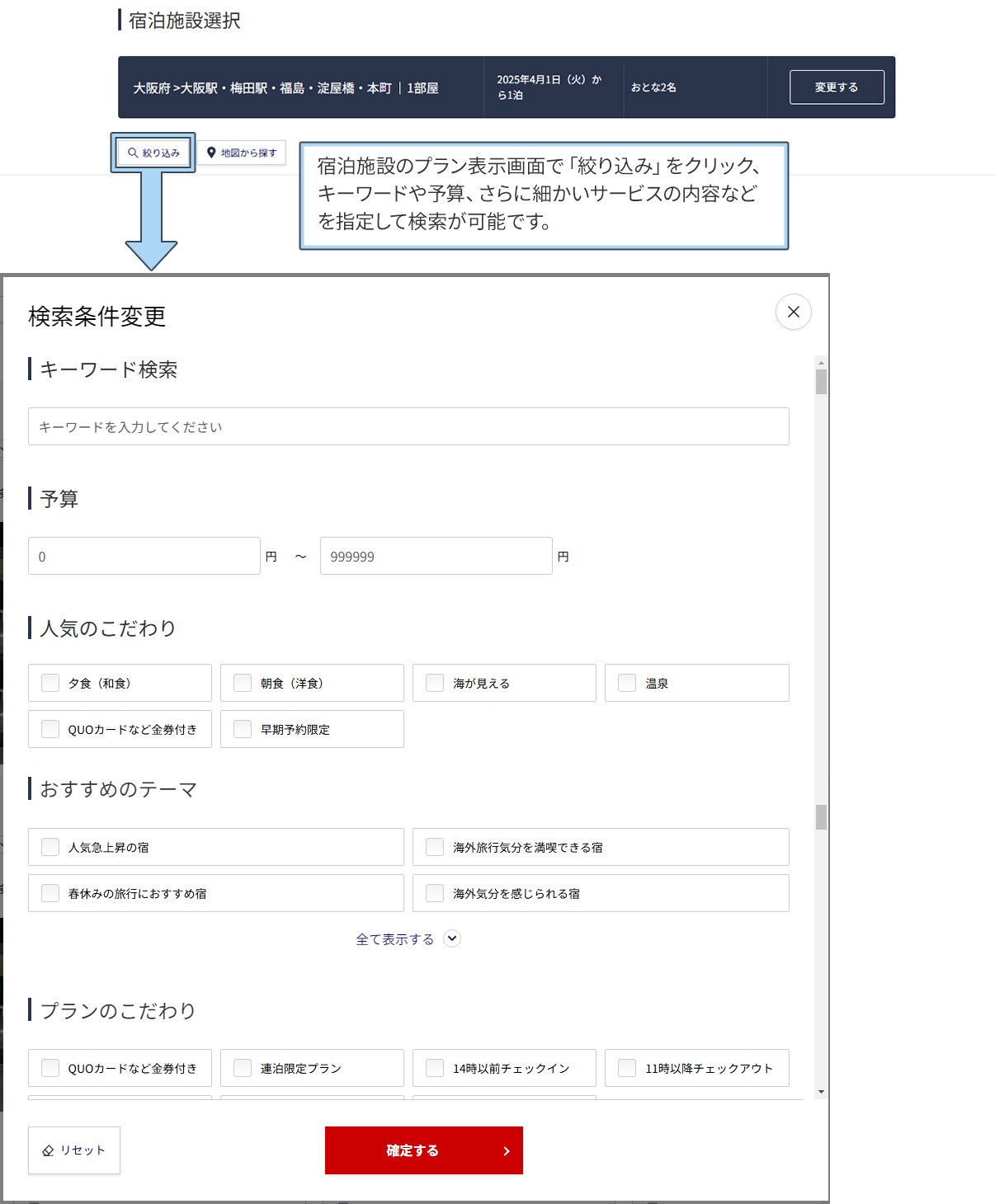The height and width of the screenshot is (1204, 995).
Task: Click the 変更する button in search bar
Action: [x=836, y=87]
